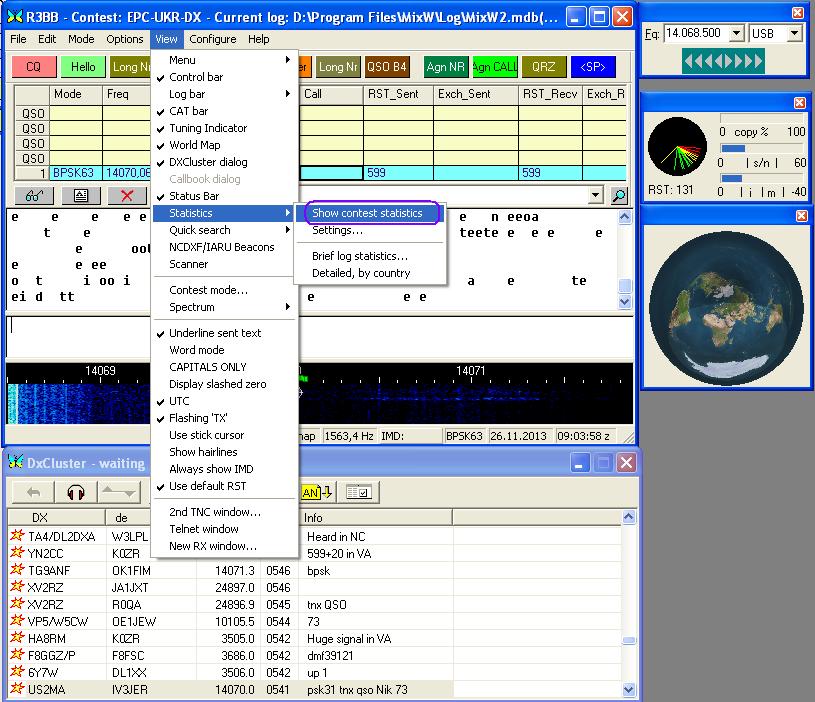The width and height of the screenshot is (815, 702).
Task: Click the magnifier search icon beside the combo box
Action: click(619, 196)
